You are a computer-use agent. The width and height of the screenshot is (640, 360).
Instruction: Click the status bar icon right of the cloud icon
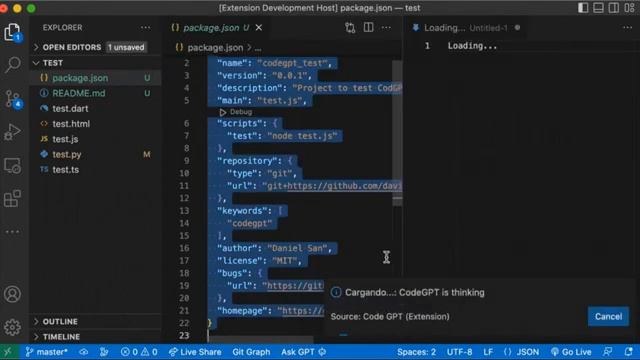click(104, 352)
